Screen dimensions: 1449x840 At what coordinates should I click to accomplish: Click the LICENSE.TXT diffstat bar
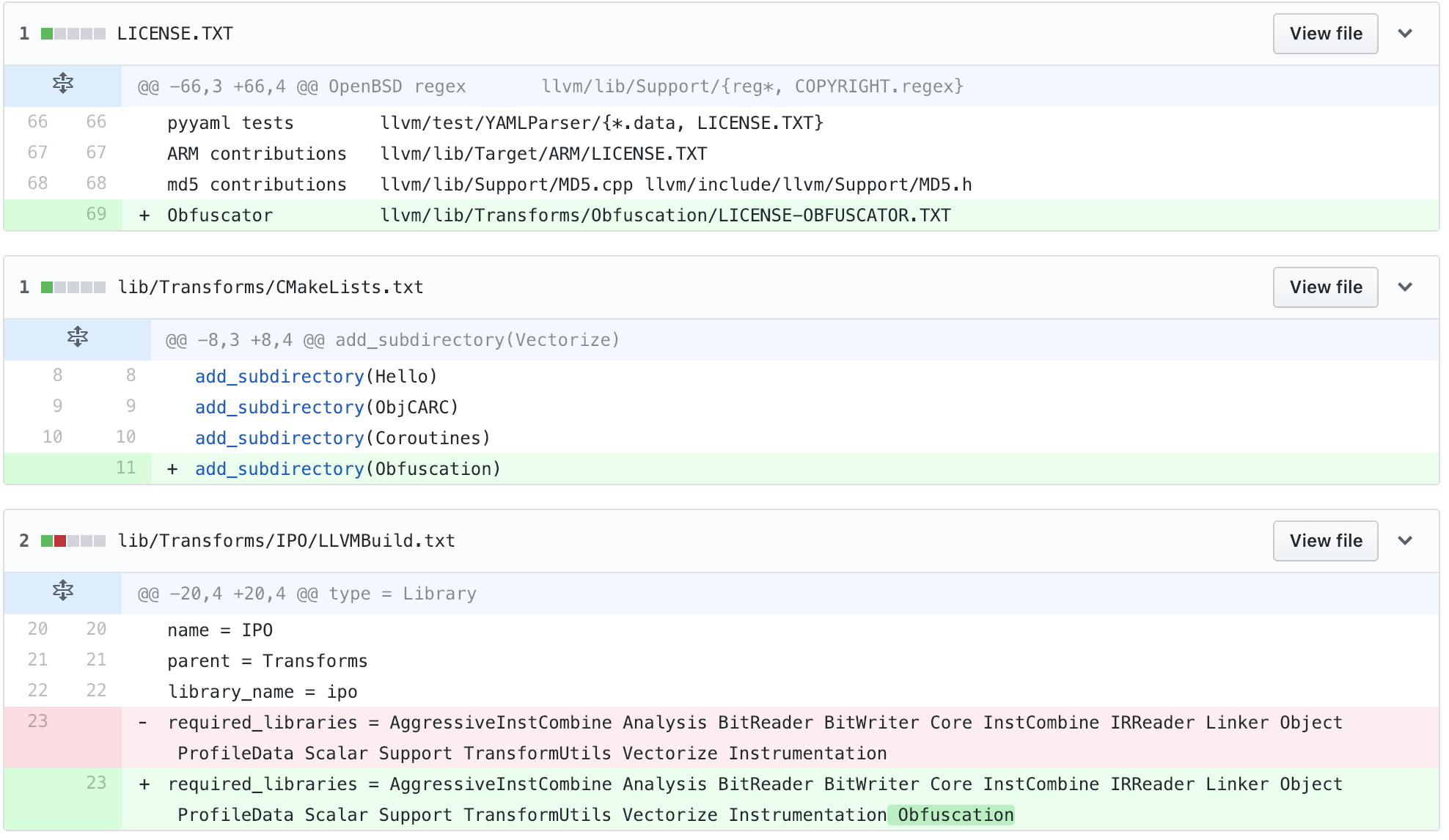(x=73, y=34)
